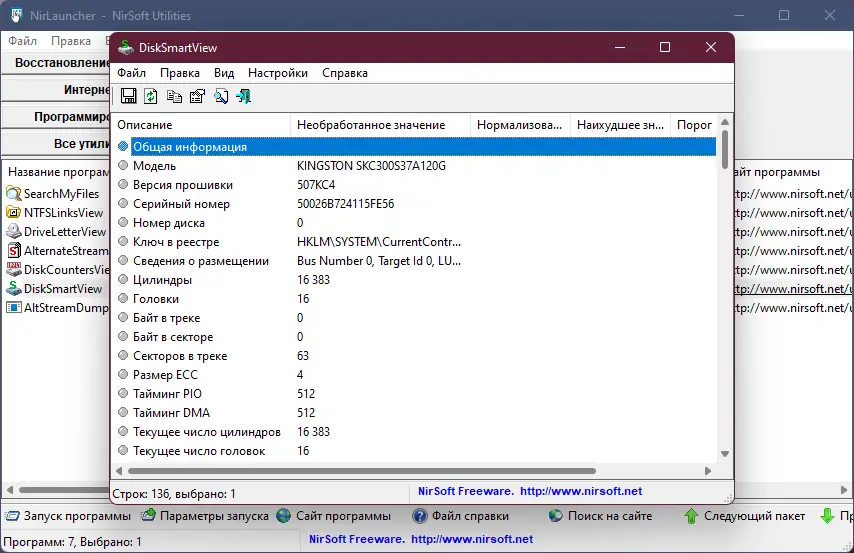854x553 pixels.
Task: Select the Текущее число цилиндров row
Action: (415, 432)
